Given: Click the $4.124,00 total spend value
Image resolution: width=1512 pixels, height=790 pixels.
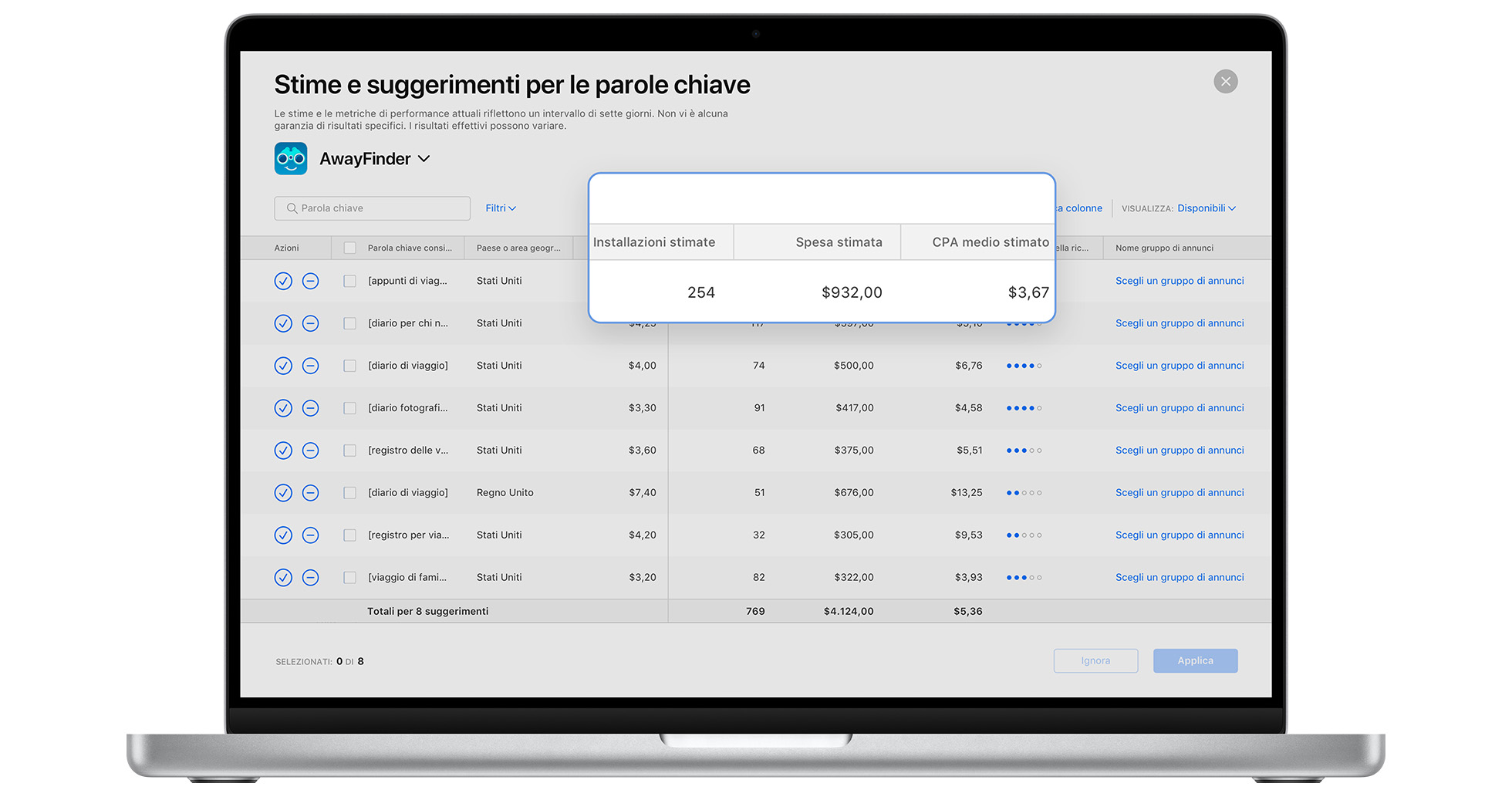Looking at the screenshot, I should (x=849, y=612).
